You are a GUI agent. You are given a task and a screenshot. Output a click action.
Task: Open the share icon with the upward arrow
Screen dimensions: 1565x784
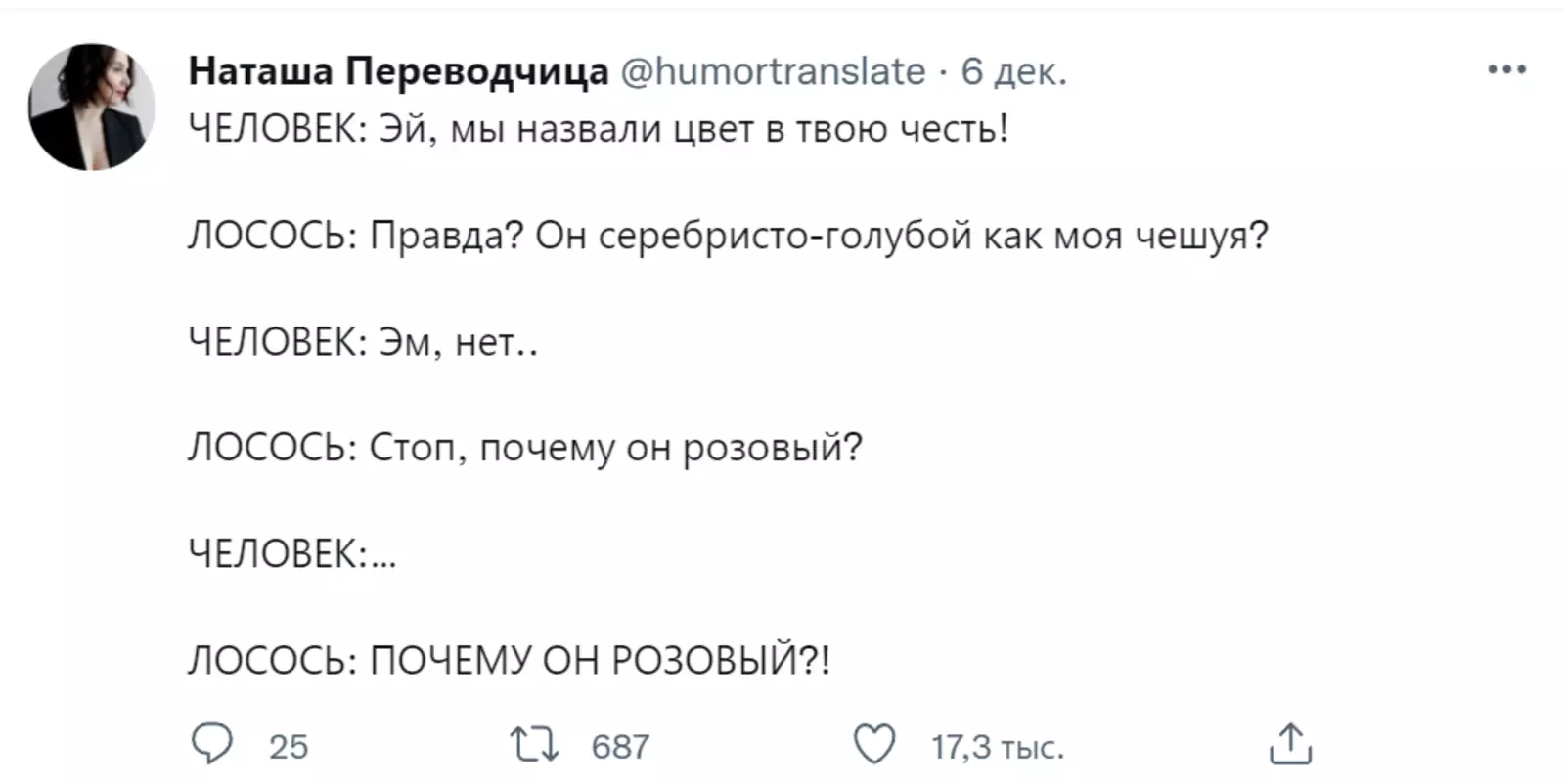(1290, 745)
